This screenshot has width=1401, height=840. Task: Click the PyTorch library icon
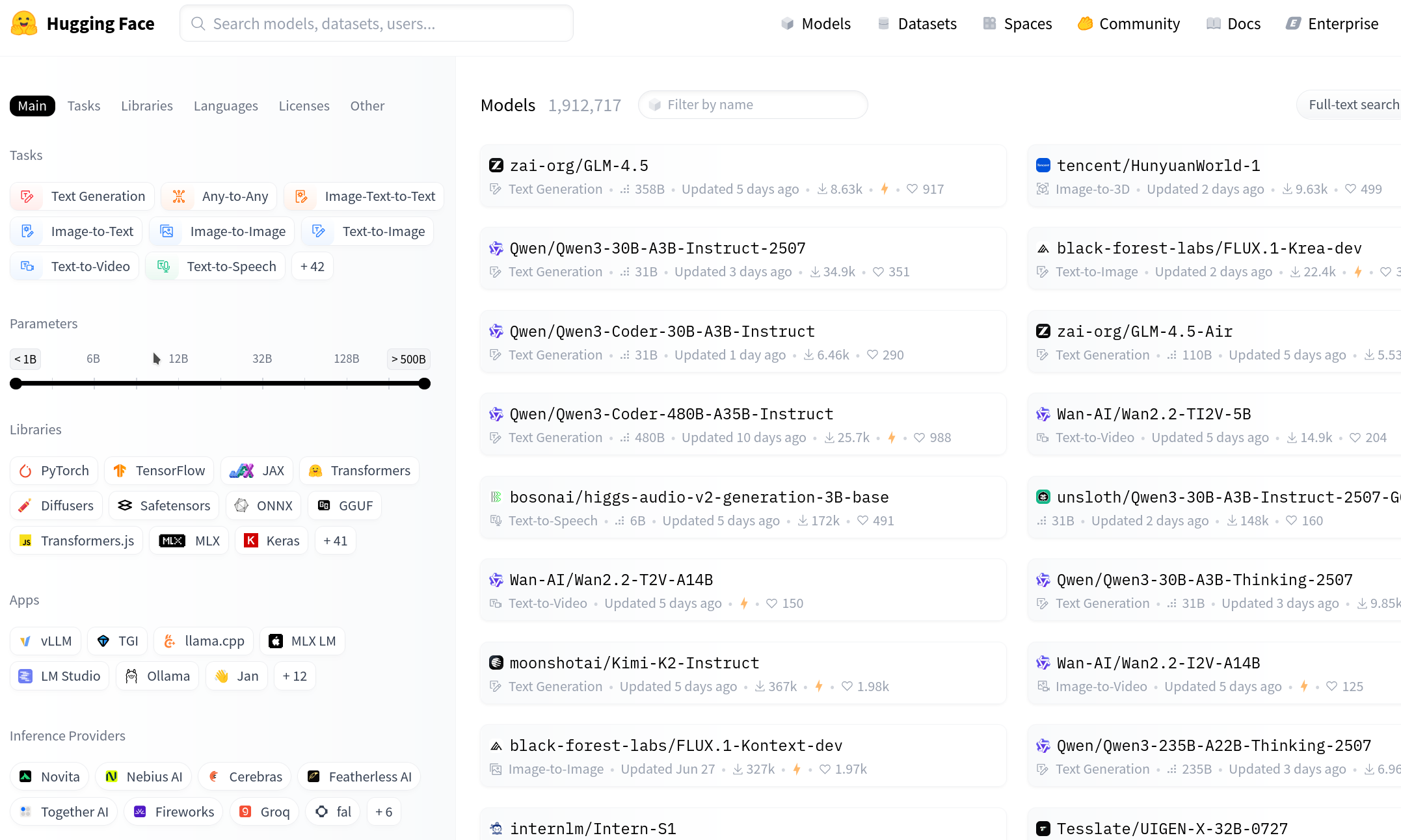(x=25, y=471)
